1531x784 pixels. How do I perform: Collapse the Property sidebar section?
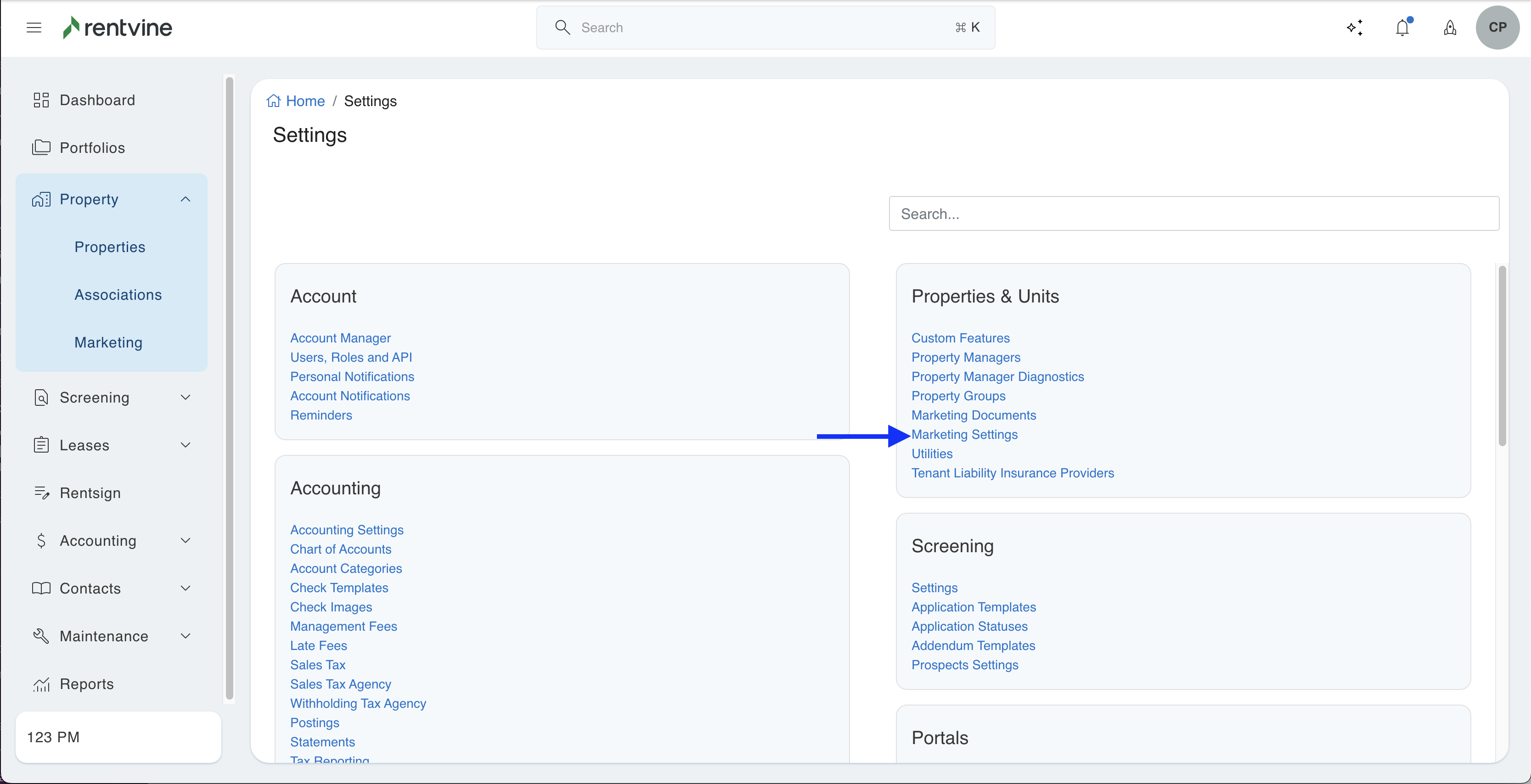click(186, 200)
